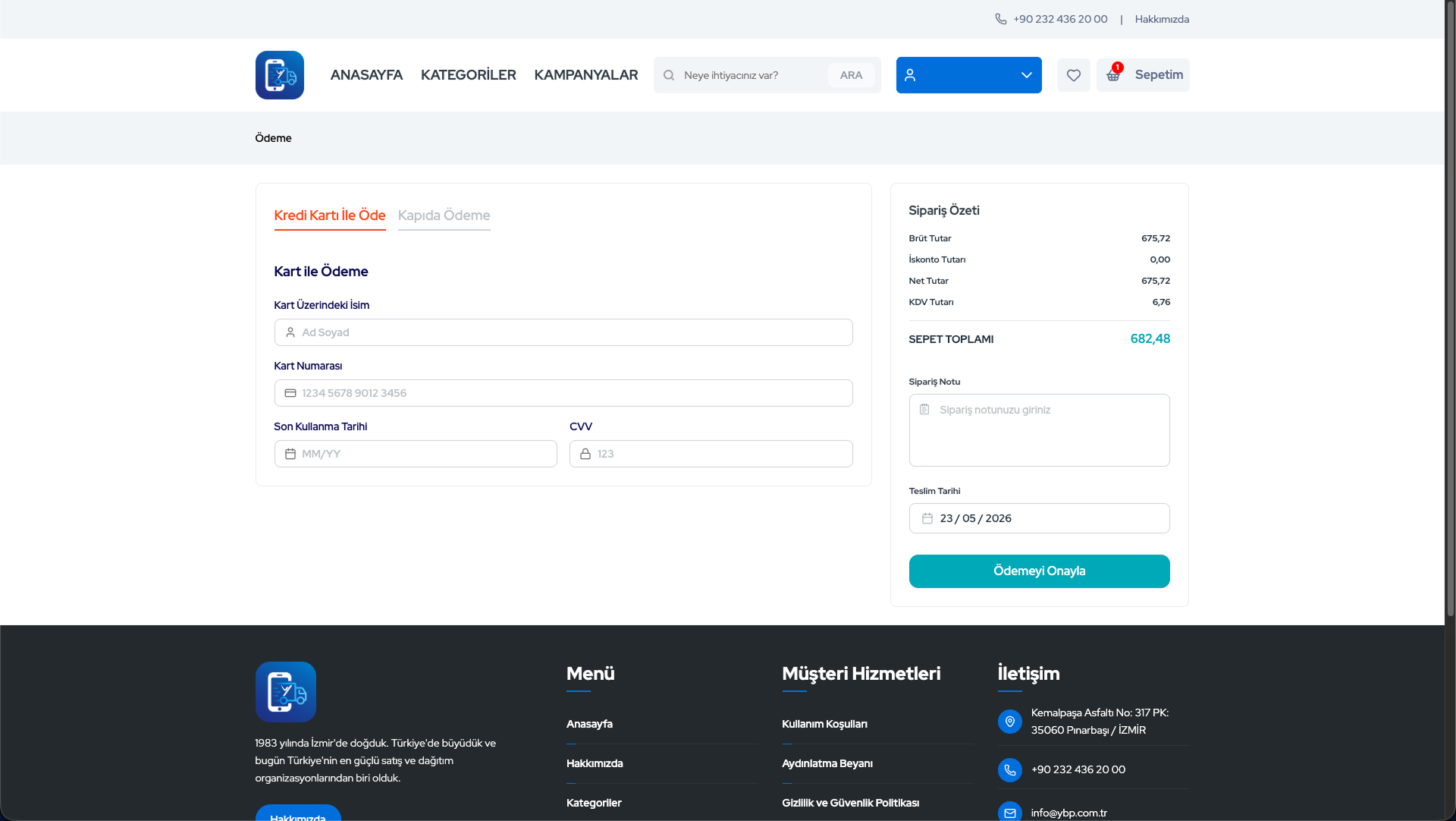Click the lock icon in CVV field
1456x821 pixels.
pos(585,454)
